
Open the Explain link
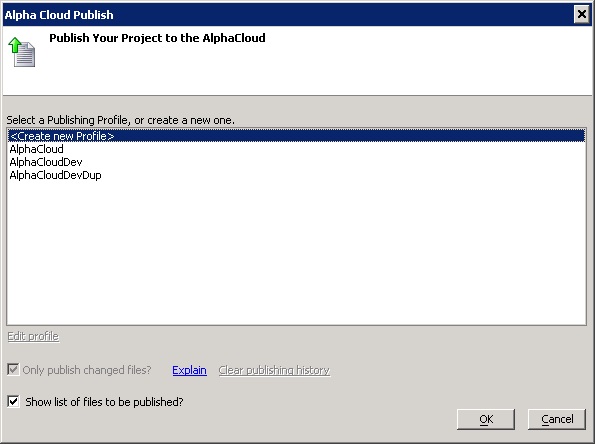tap(189, 370)
